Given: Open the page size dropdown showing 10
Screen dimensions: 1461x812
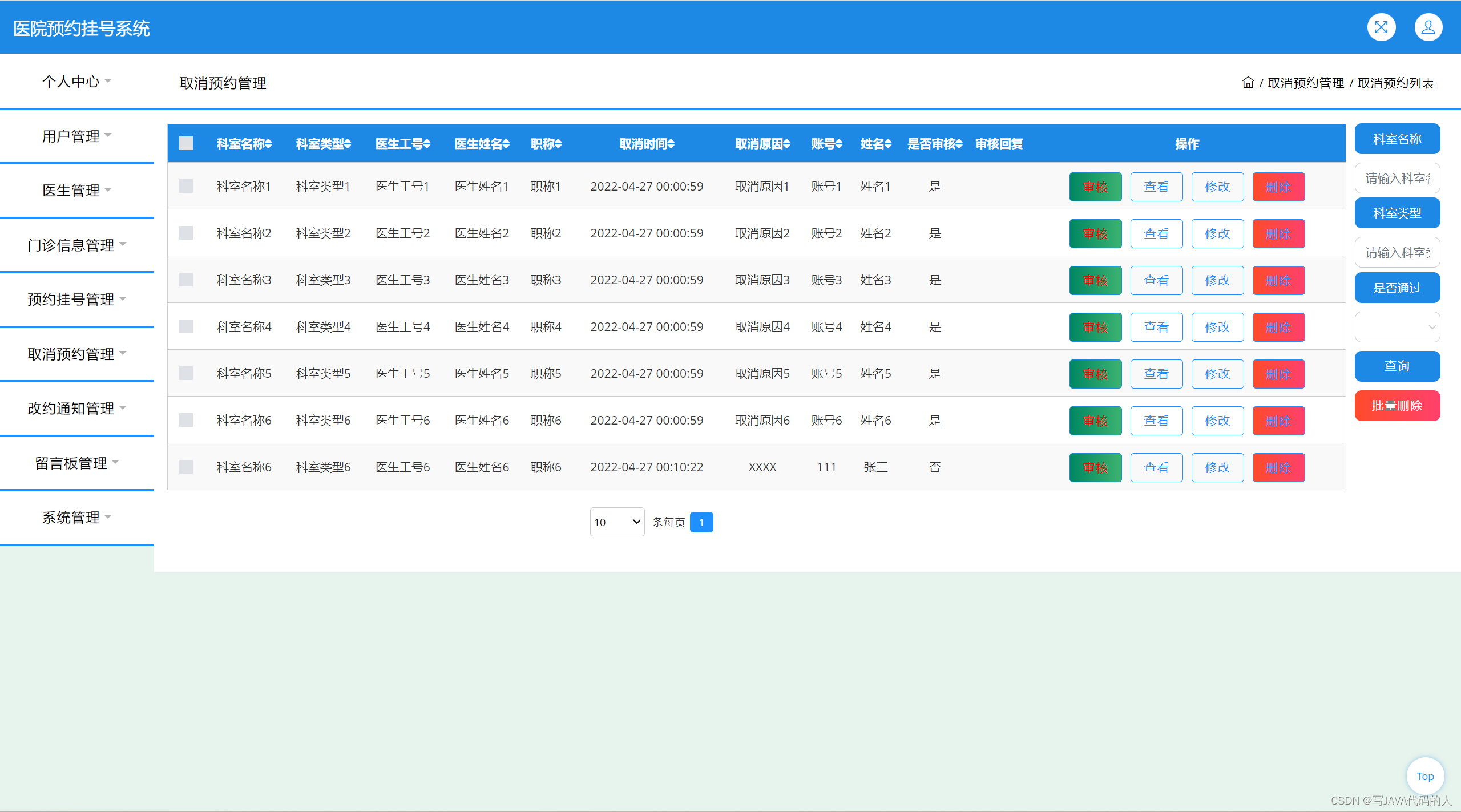Looking at the screenshot, I should (x=617, y=522).
